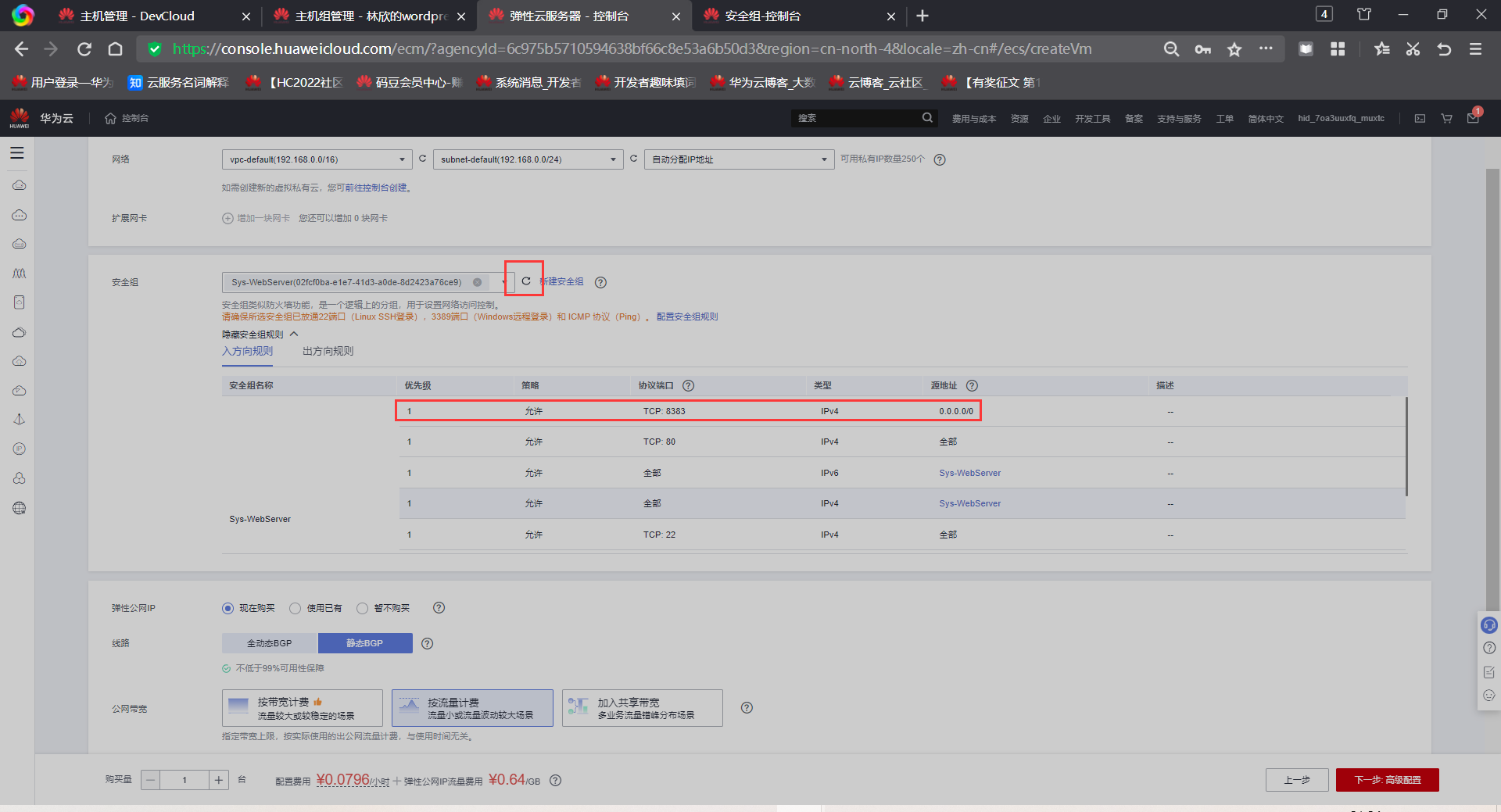Open 支持与服务 header menu

(1179, 119)
